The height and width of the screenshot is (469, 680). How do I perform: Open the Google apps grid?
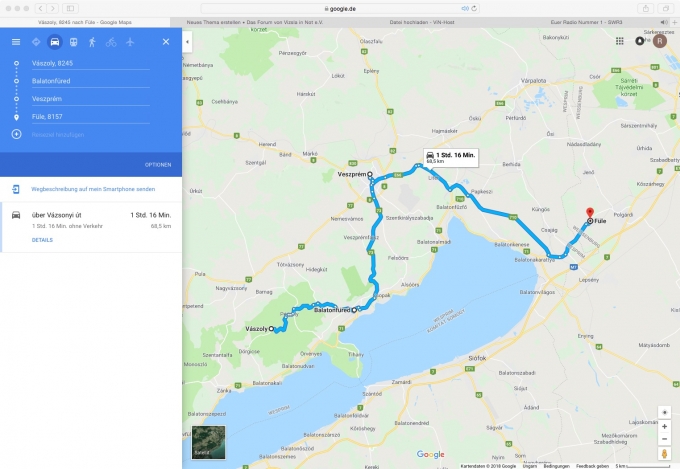620,41
